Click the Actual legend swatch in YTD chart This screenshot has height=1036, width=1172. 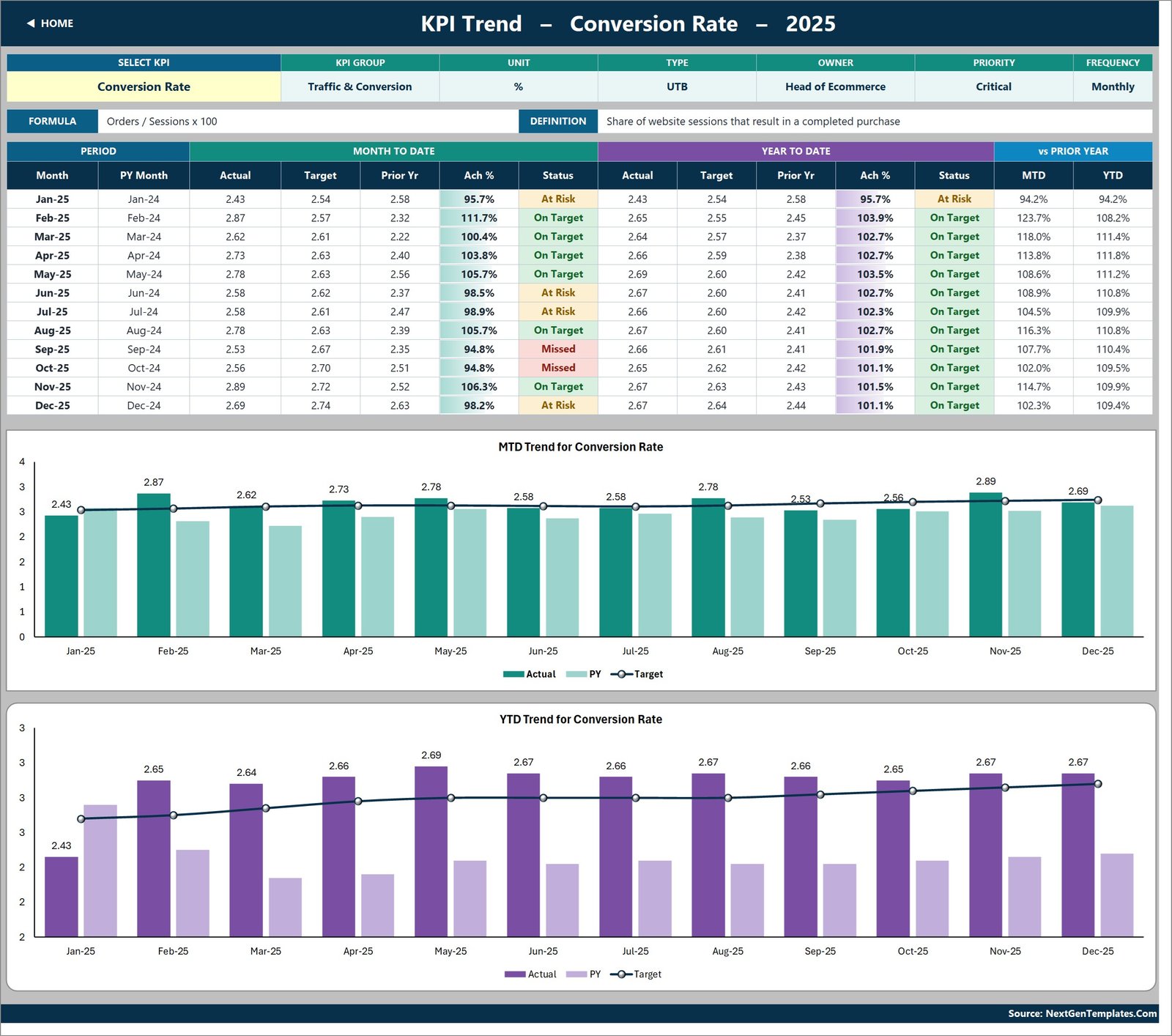point(515,974)
